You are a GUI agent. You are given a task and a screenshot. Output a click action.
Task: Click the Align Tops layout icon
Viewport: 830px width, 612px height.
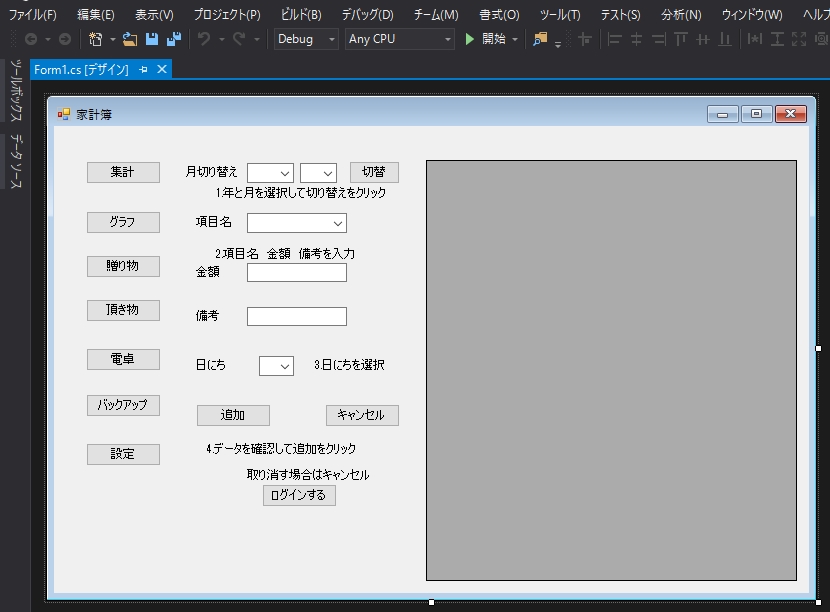(x=681, y=39)
